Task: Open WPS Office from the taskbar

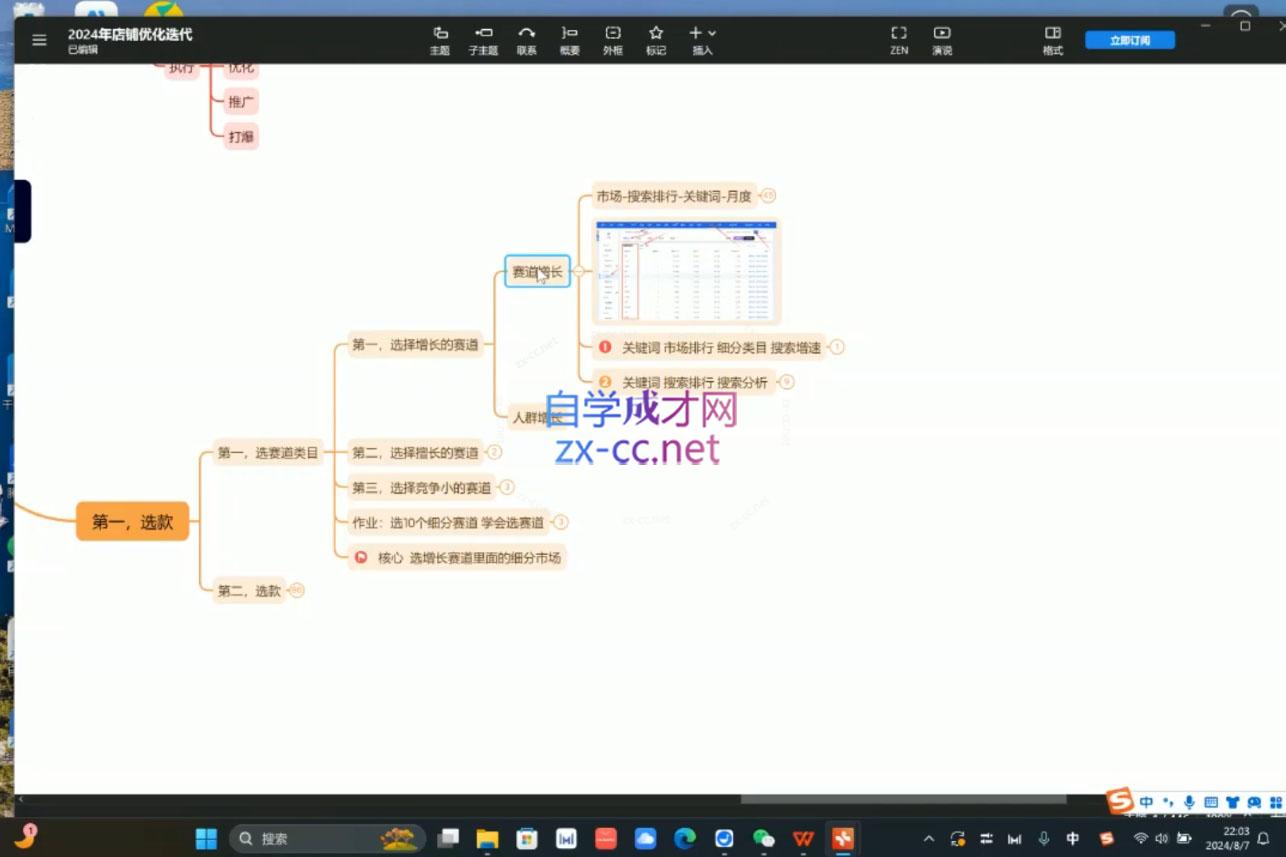Action: point(803,838)
